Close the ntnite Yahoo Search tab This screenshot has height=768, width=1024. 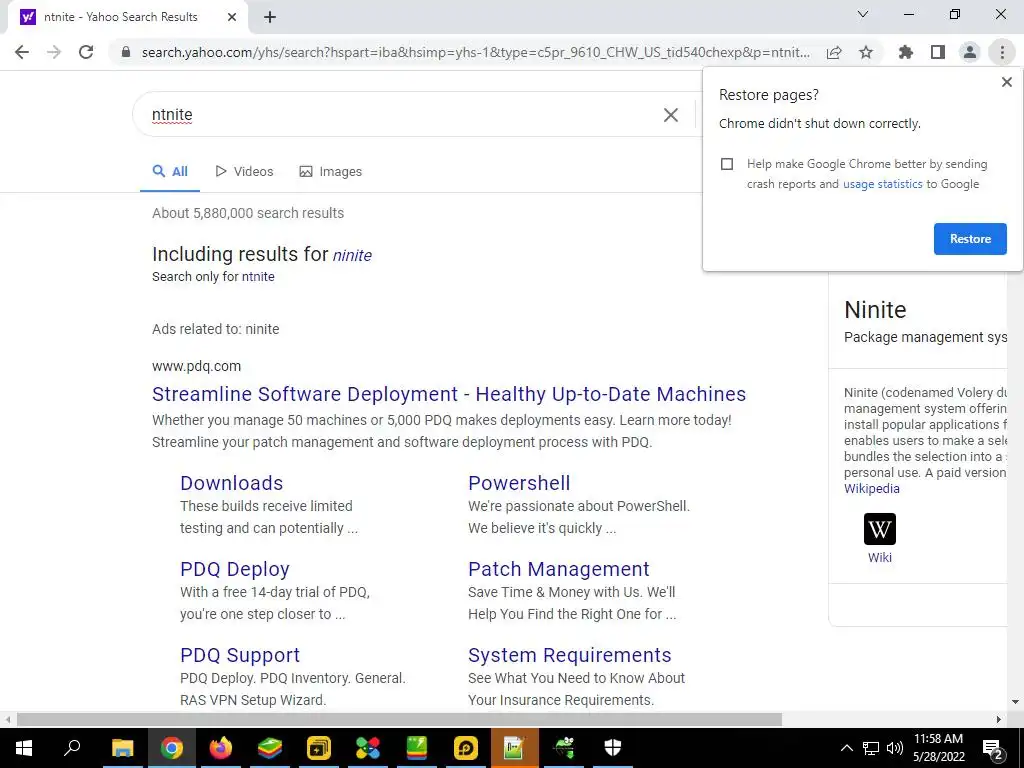232,17
